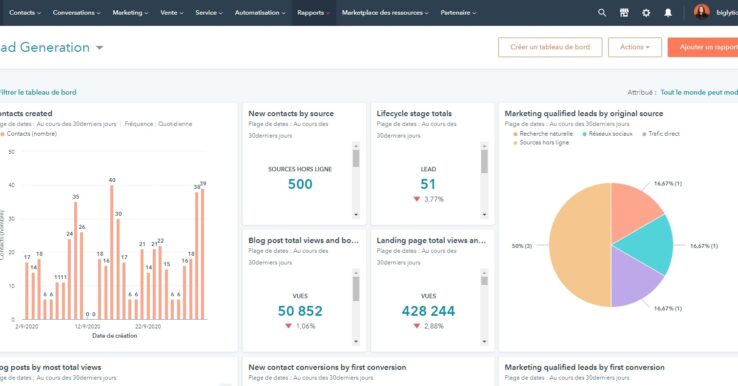Open Blog post total views report title
The width and height of the screenshot is (738, 386).
[304, 241]
